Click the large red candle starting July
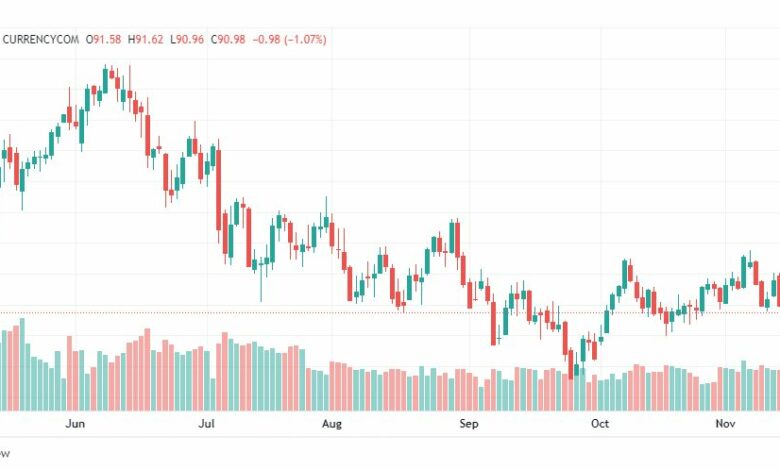Image resolution: width=780 pixels, height=470 pixels. point(218,190)
